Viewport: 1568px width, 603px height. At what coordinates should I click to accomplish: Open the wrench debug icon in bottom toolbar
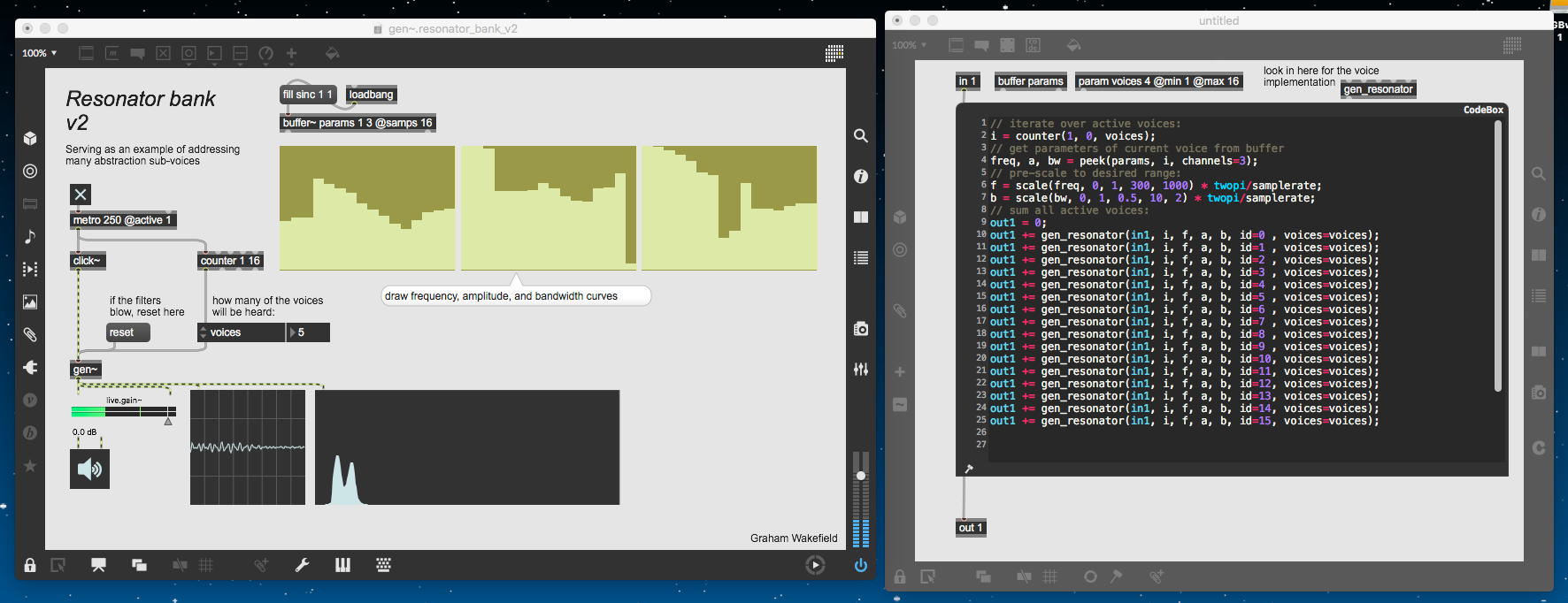(302, 565)
